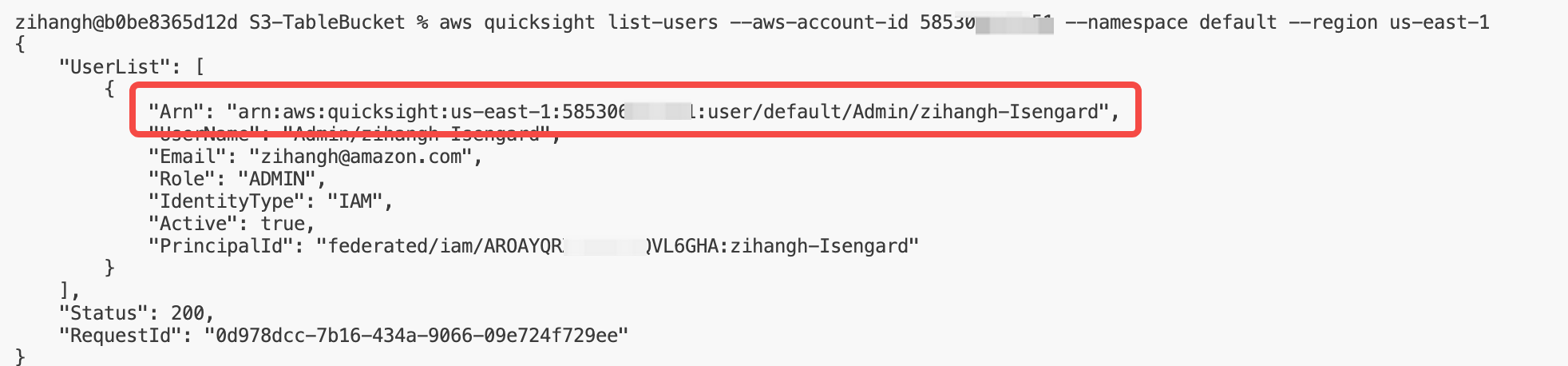
Task: Click the word quicksight in the command
Action: pyautogui.click(x=539, y=22)
